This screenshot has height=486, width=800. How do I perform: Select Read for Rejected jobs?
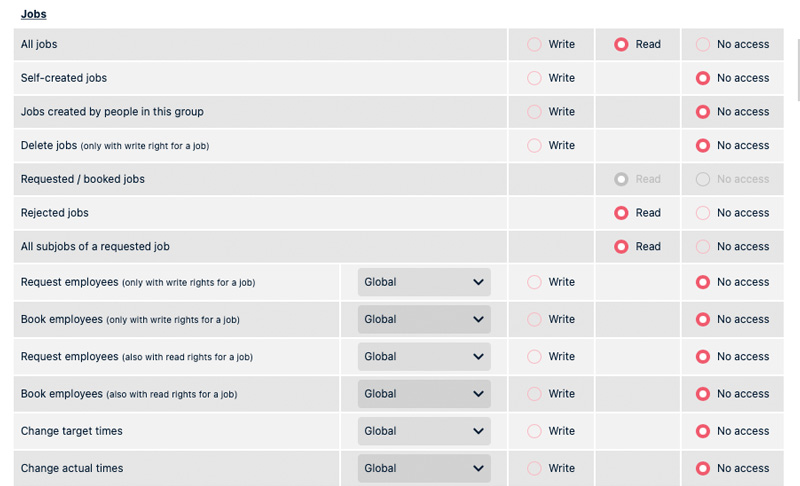[x=622, y=213]
